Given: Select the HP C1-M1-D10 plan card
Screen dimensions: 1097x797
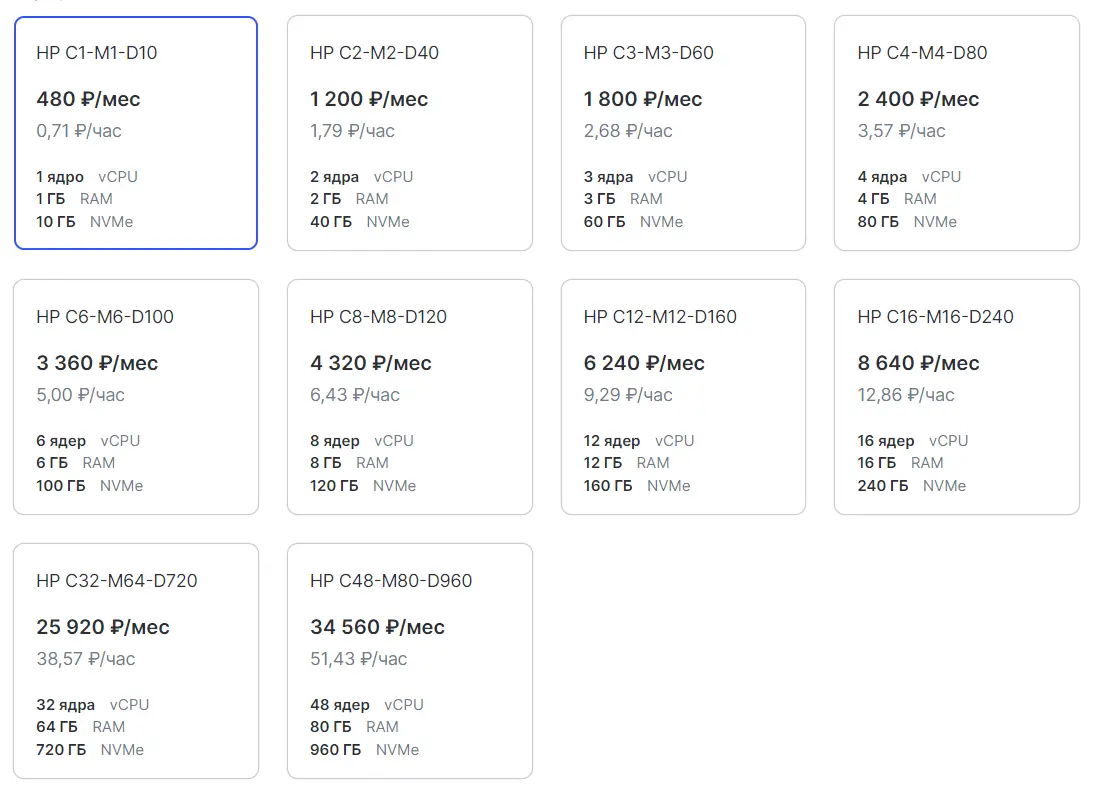Looking at the screenshot, I should (135, 132).
